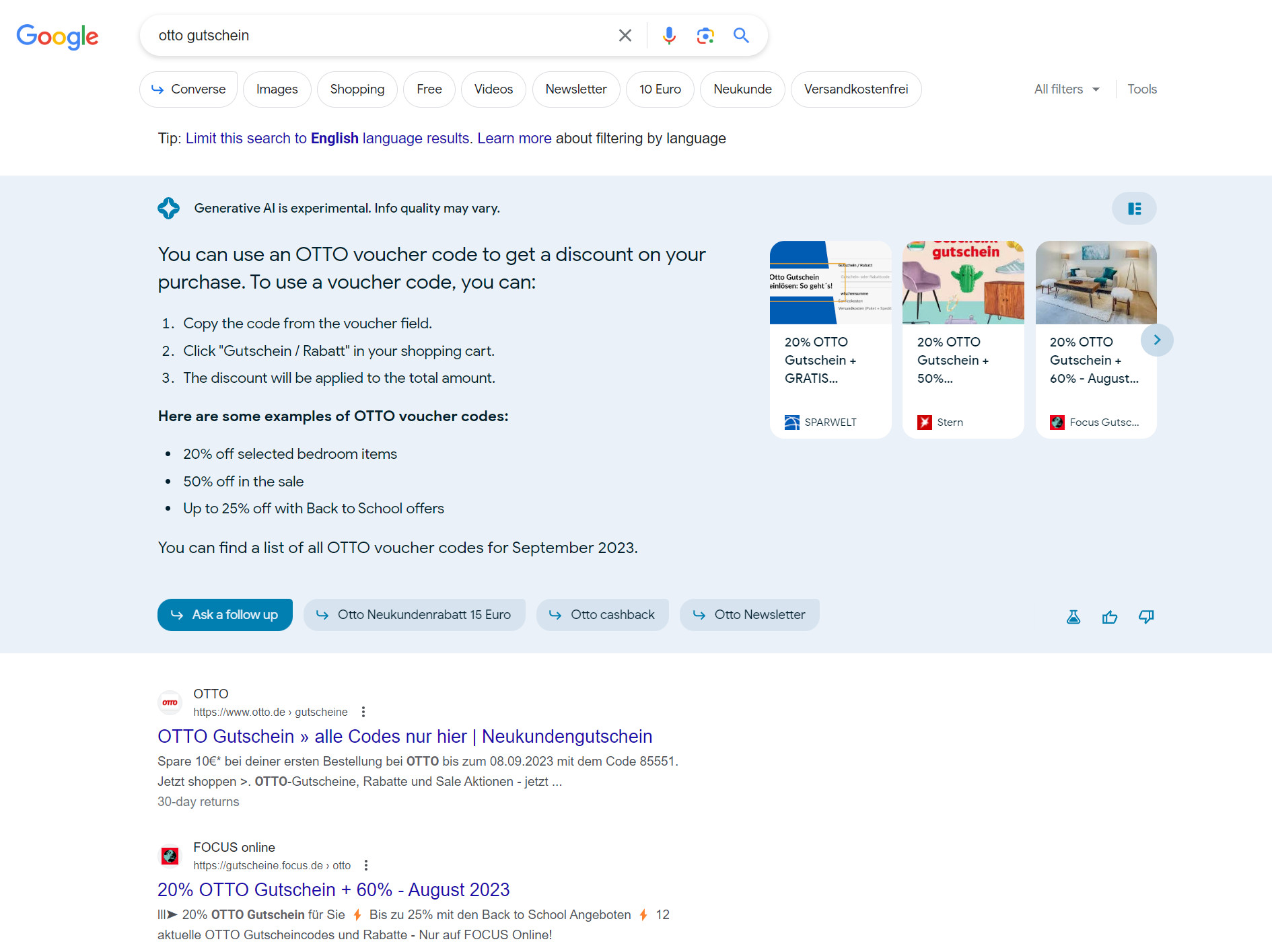Switch to the Images tab
Screen dimensions: 1272x952
tap(277, 89)
